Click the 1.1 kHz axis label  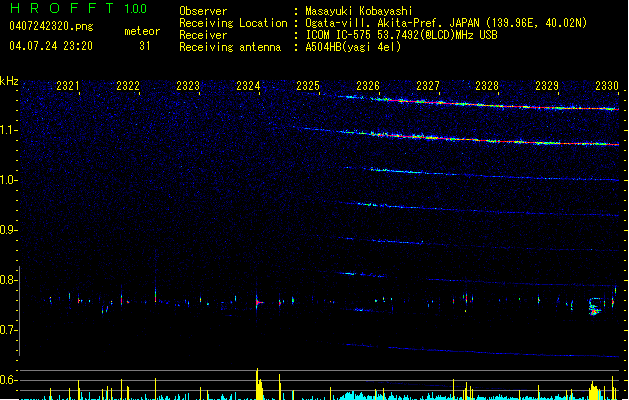[9, 130]
